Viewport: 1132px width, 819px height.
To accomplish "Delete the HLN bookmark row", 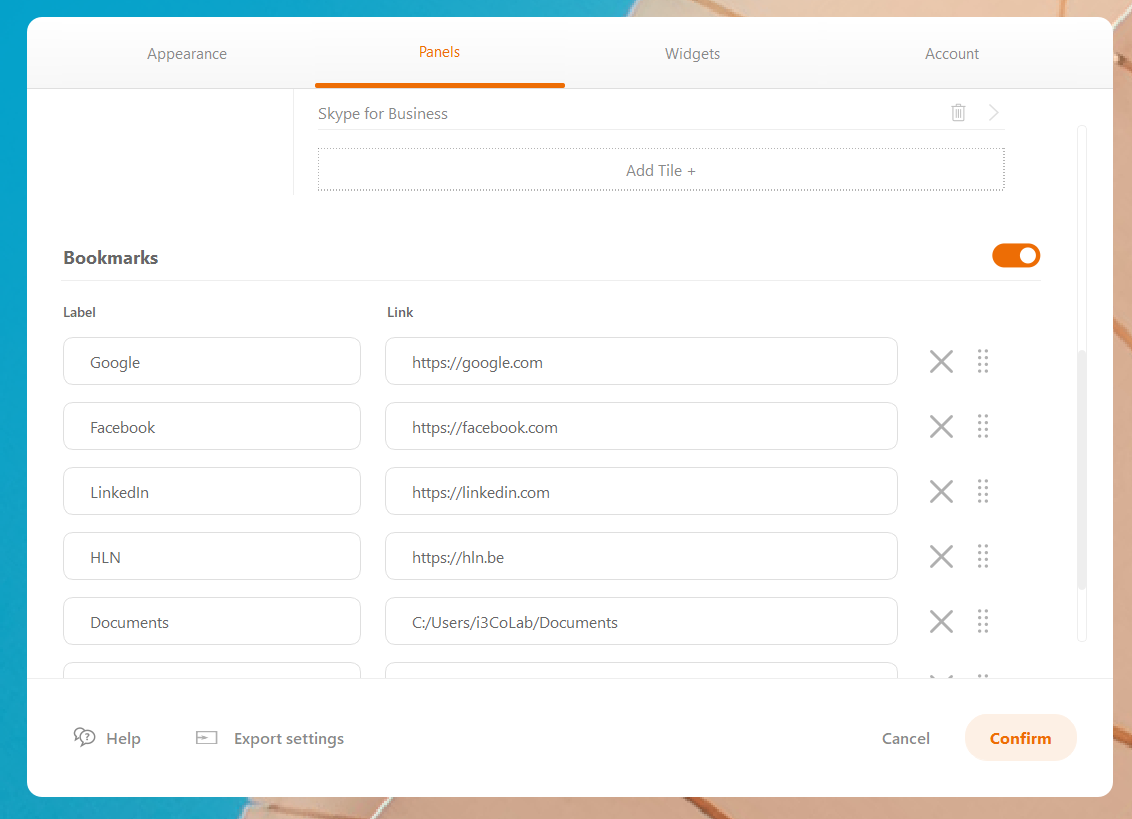I will pyautogui.click(x=941, y=557).
